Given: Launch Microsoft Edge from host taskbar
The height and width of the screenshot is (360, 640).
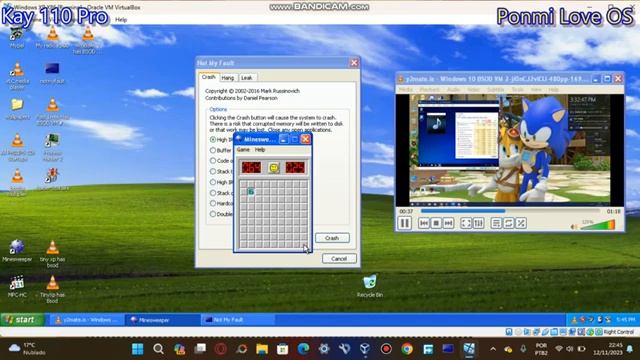Looking at the screenshot, I should tap(303, 349).
